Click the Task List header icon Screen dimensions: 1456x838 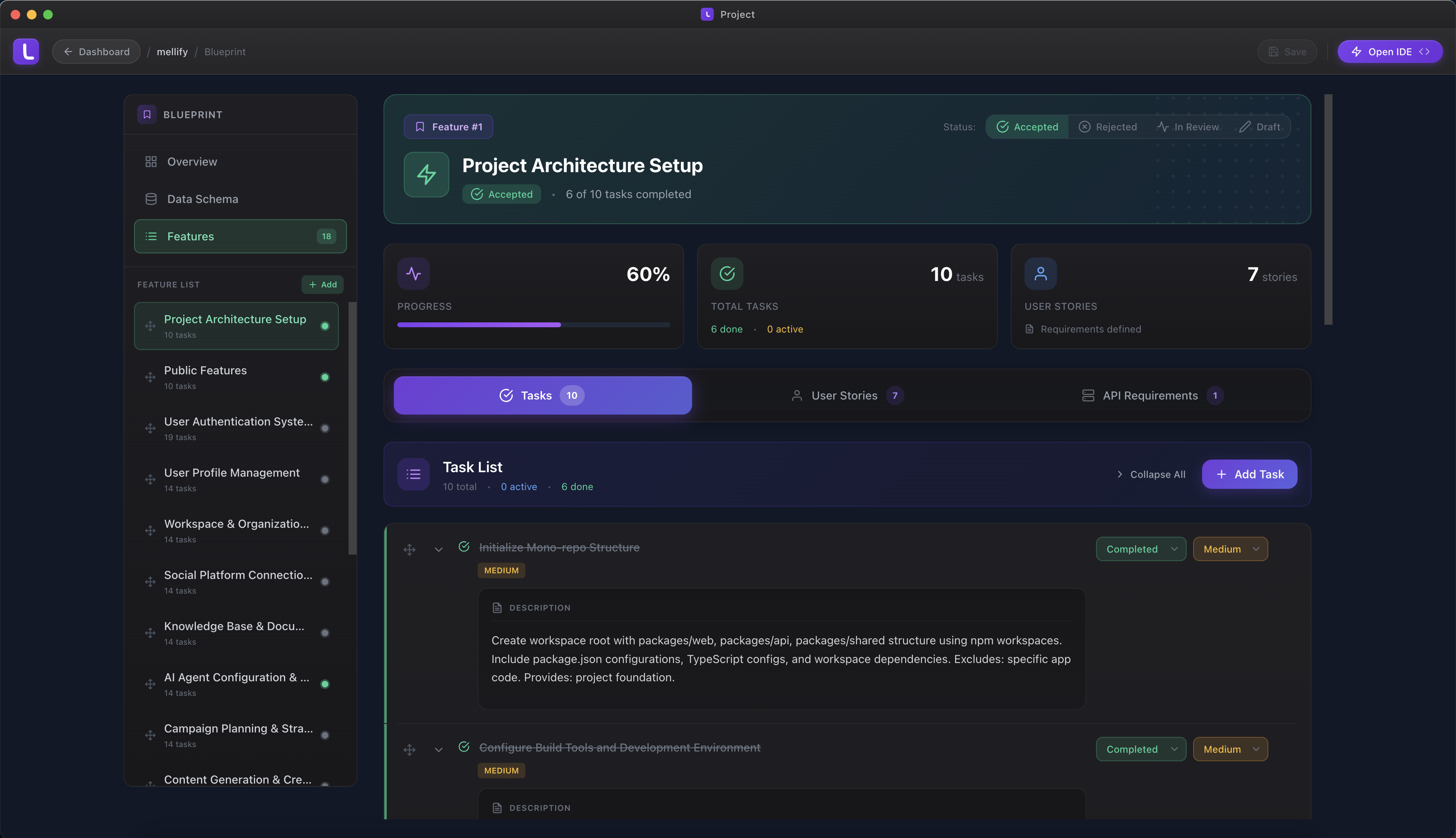(x=413, y=474)
